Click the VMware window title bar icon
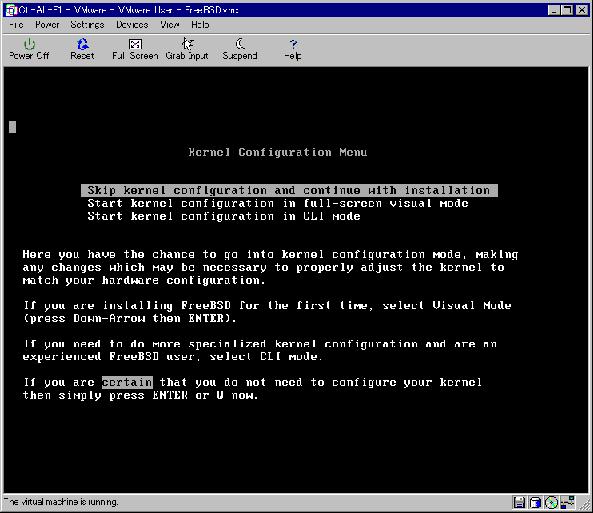593x513 pixels. pyautogui.click(x=11, y=10)
